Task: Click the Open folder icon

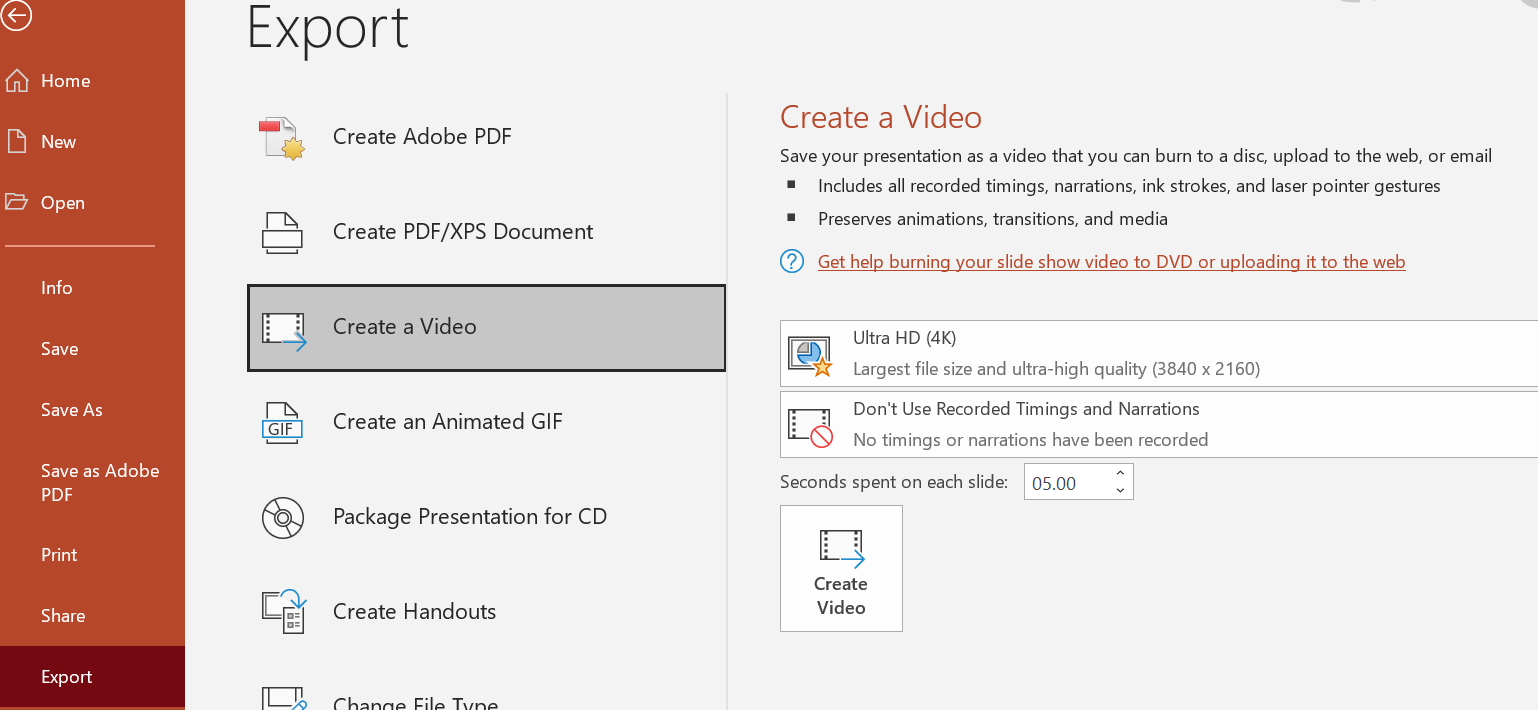Action: pos(16,202)
